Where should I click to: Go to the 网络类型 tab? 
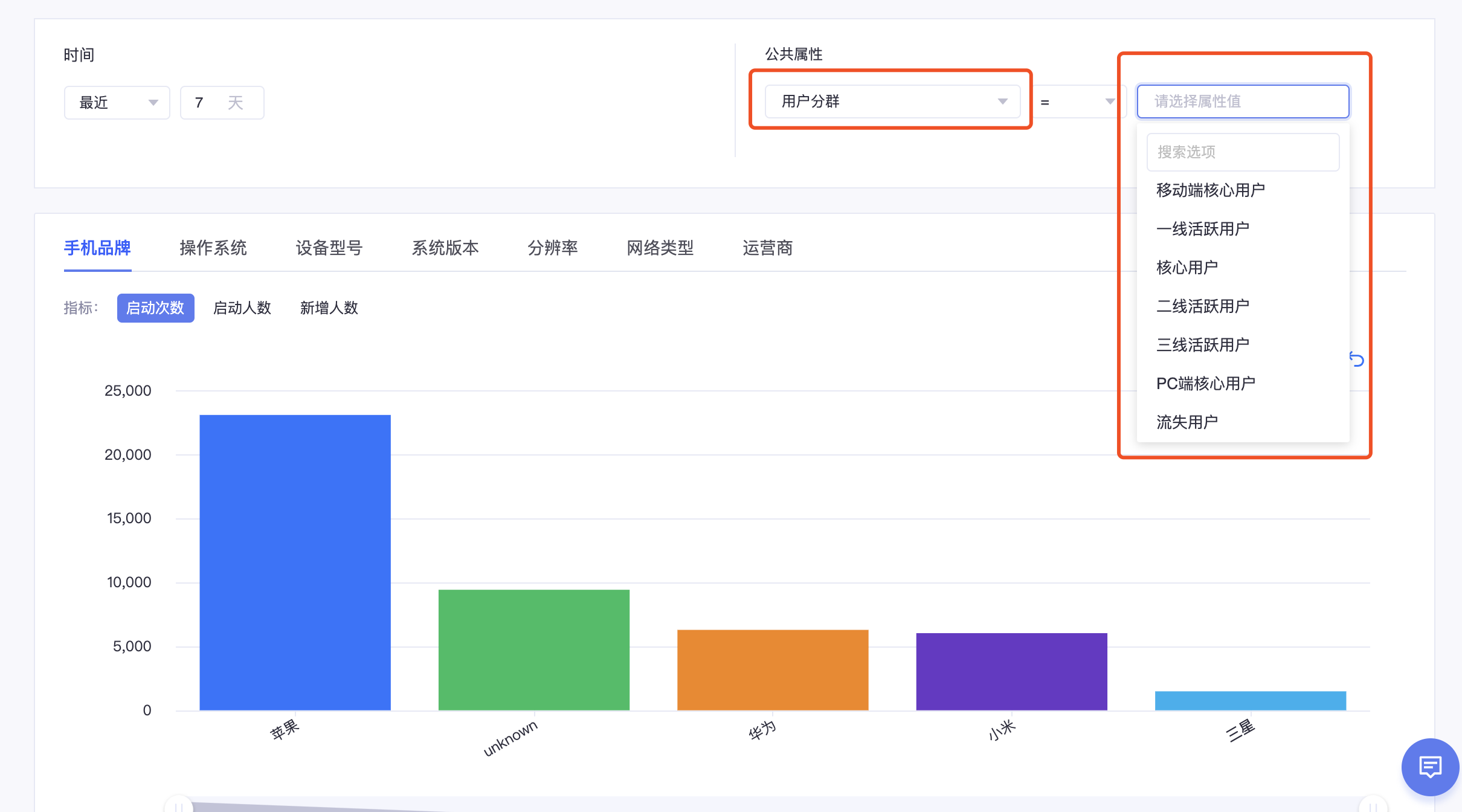point(660,248)
